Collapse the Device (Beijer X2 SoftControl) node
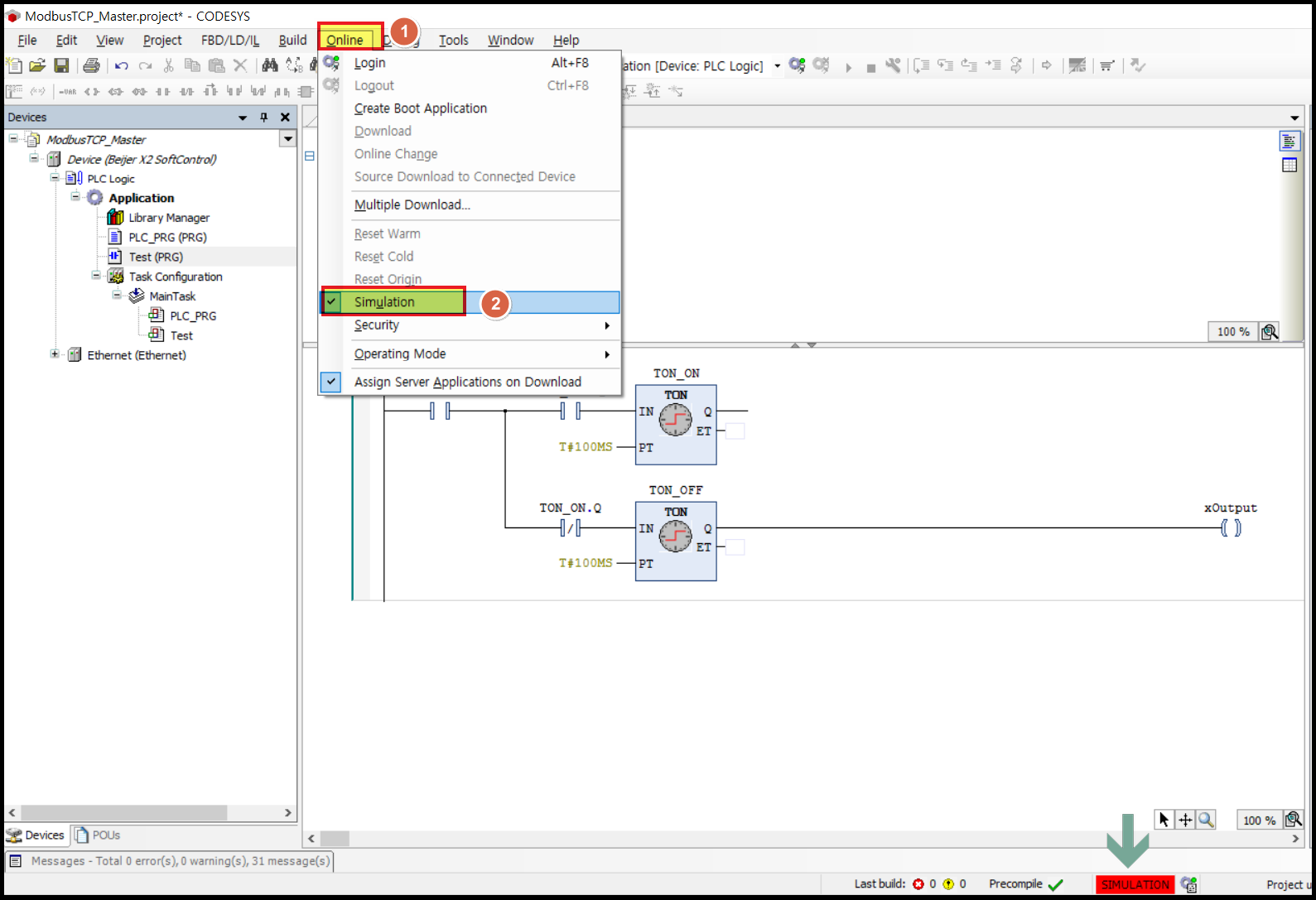Screen dimensions: 1316x900 pyautogui.click(x=34, y=158)
